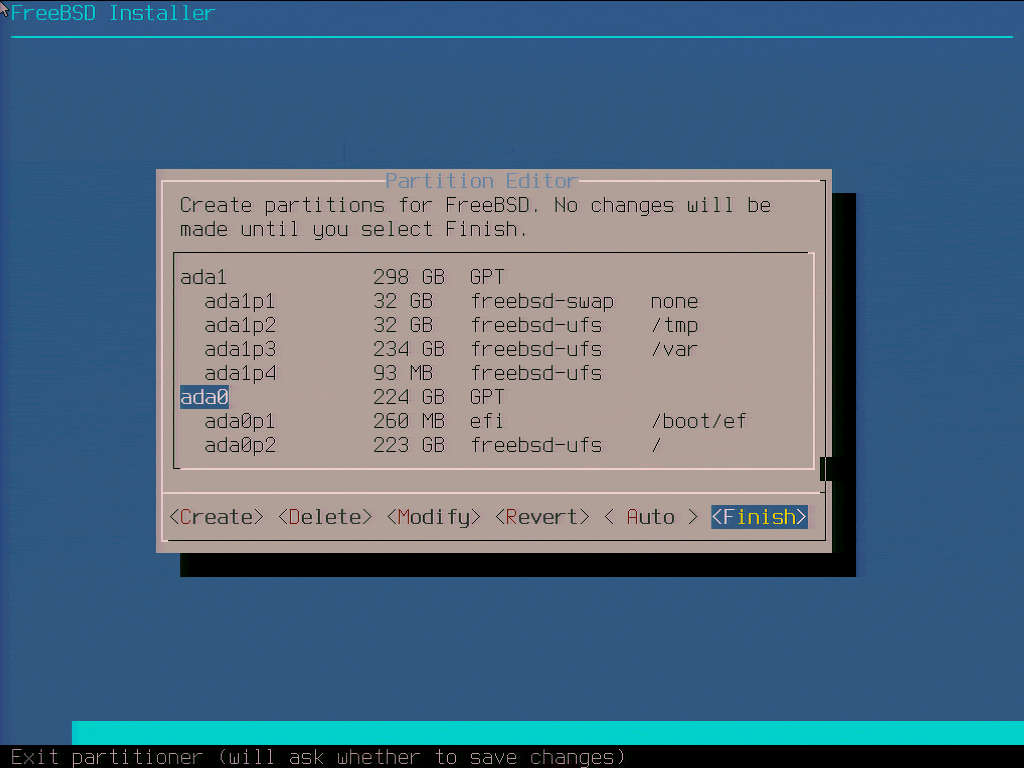The image size is (1024, 768).
Task: Choose the ada1p4 partition row
Action: click(x=494, y=373)
